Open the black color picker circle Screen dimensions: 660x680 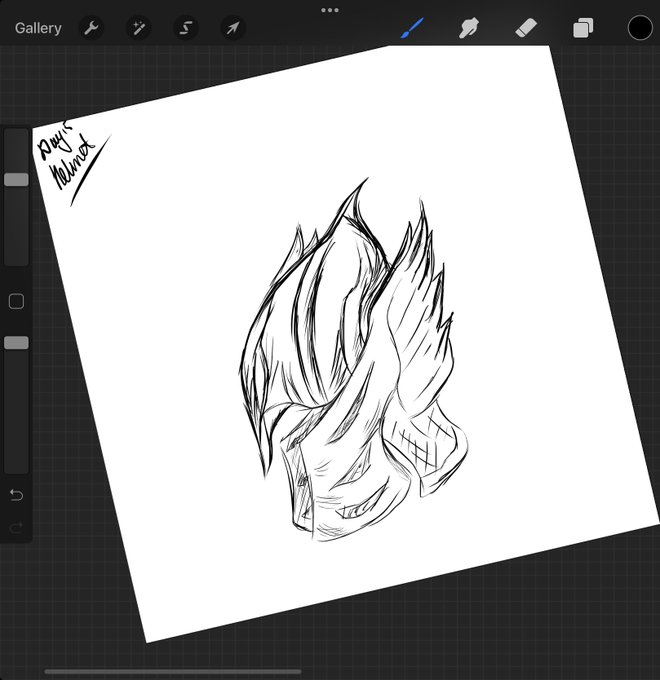pos(640,28)
